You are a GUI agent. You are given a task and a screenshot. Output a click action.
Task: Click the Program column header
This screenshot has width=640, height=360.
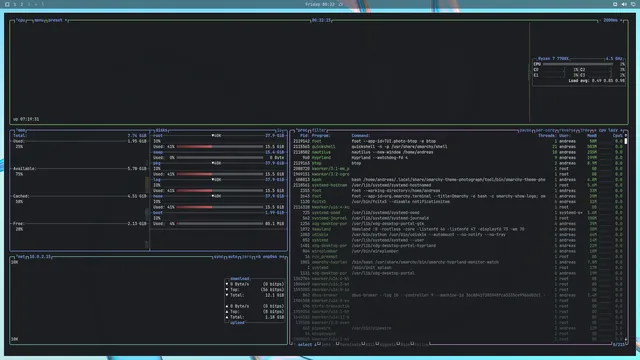point(321,136)
